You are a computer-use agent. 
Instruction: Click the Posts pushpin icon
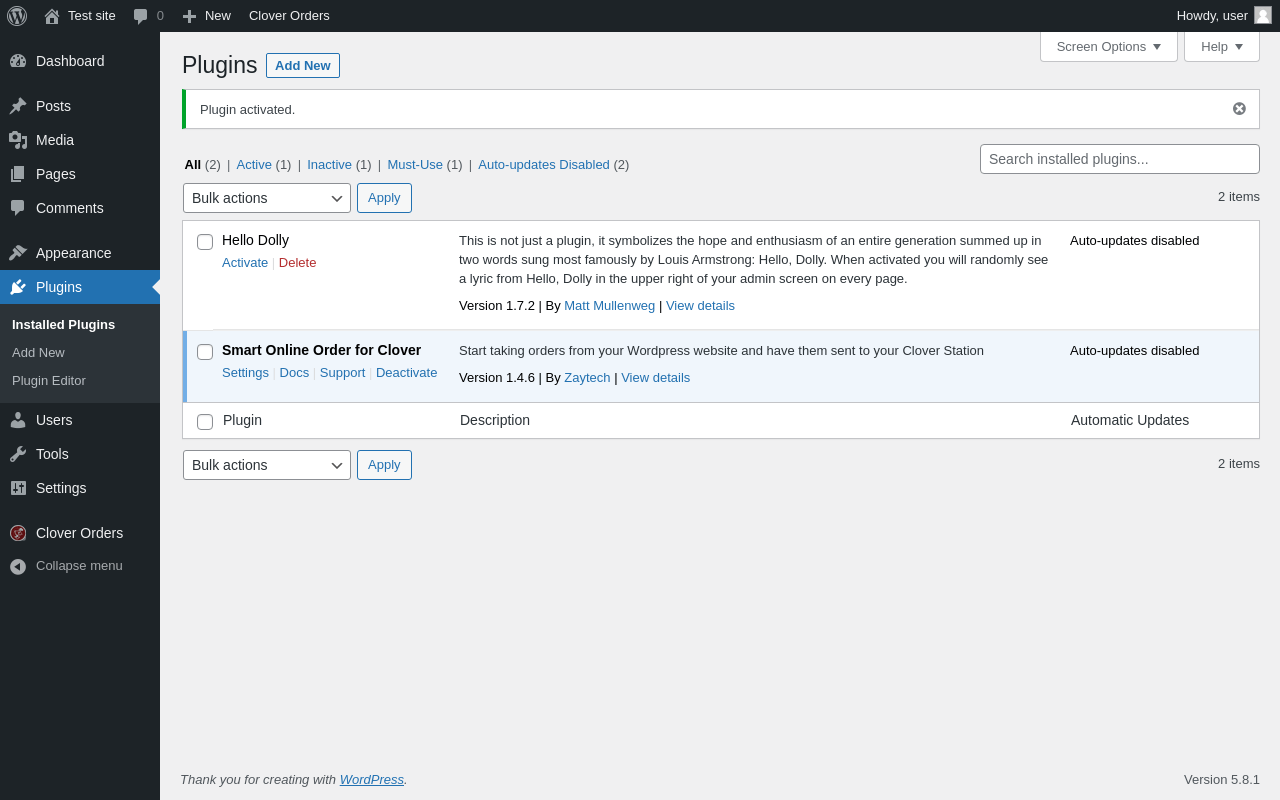click(18, 106)
